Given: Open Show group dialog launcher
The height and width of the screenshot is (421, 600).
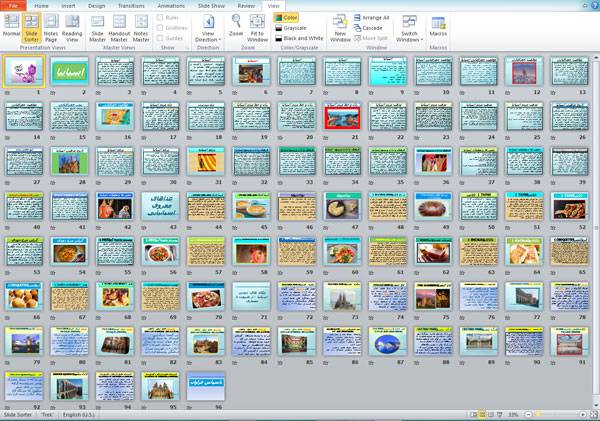Looking at the screenshot, I should pyautogui.click(x=188, y=48).
